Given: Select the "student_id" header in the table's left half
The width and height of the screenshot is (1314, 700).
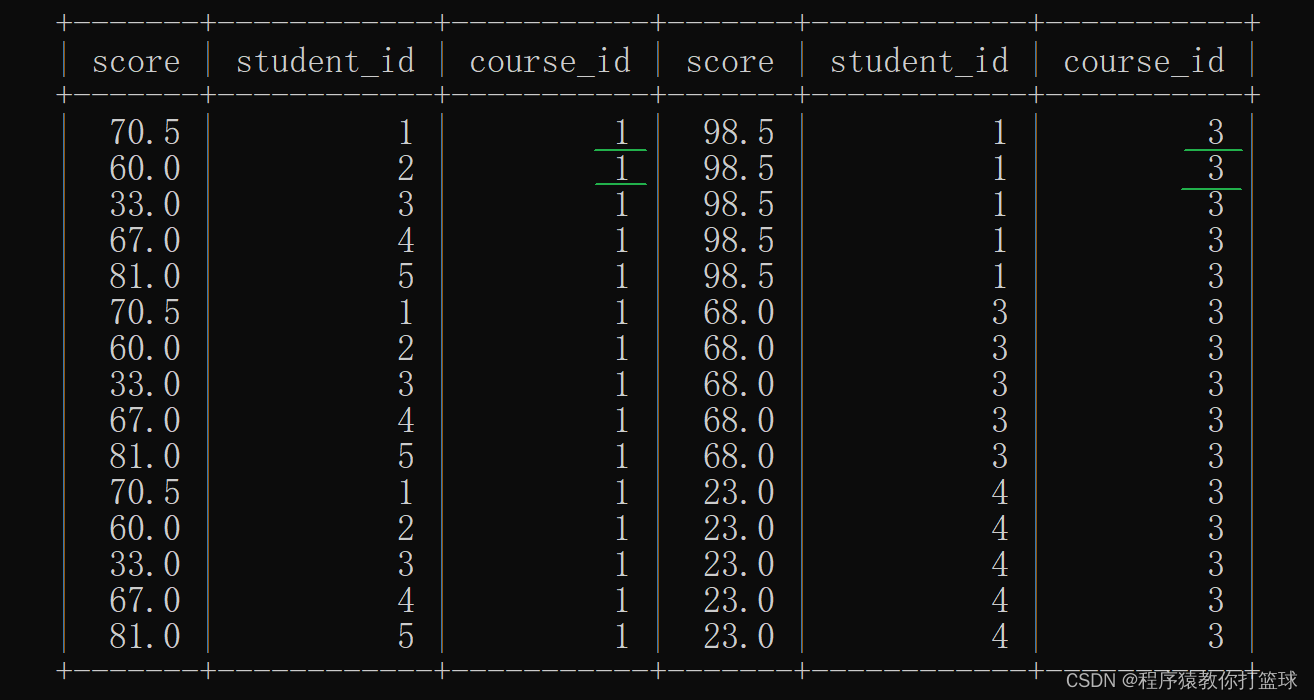Looking at the screenshot, I should point(325,62).
